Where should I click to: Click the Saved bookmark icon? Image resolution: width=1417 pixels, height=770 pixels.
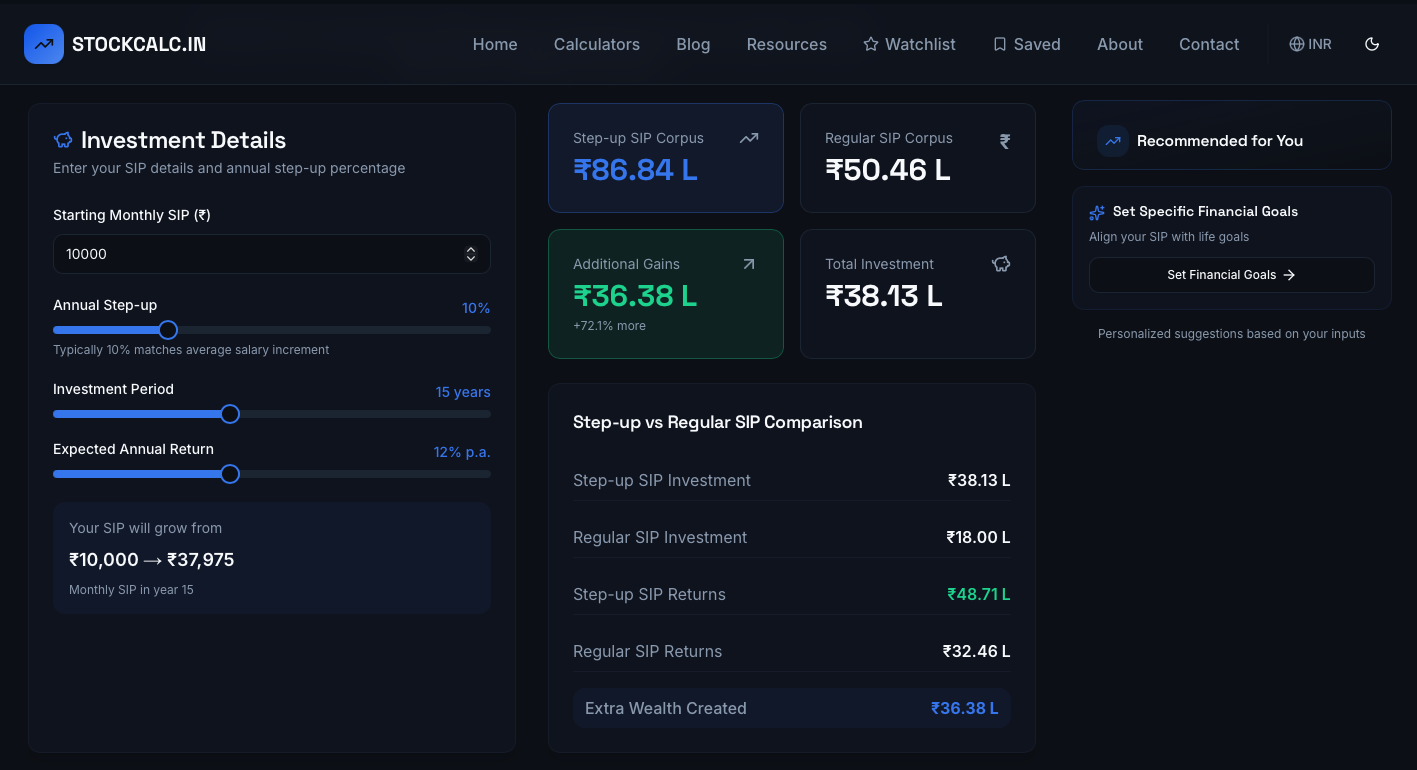tap(999, 43)
